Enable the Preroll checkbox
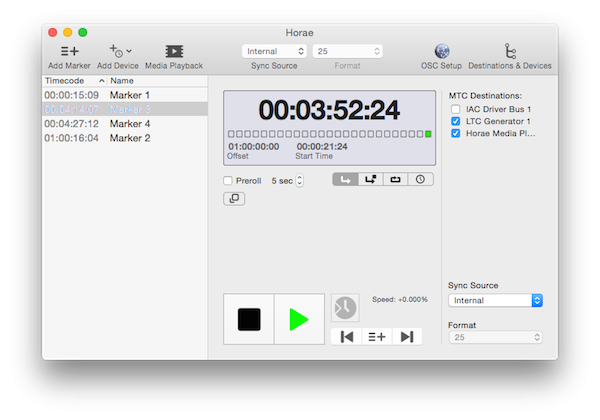Screen dimensions: 600x420 click(x=228, y=181)
